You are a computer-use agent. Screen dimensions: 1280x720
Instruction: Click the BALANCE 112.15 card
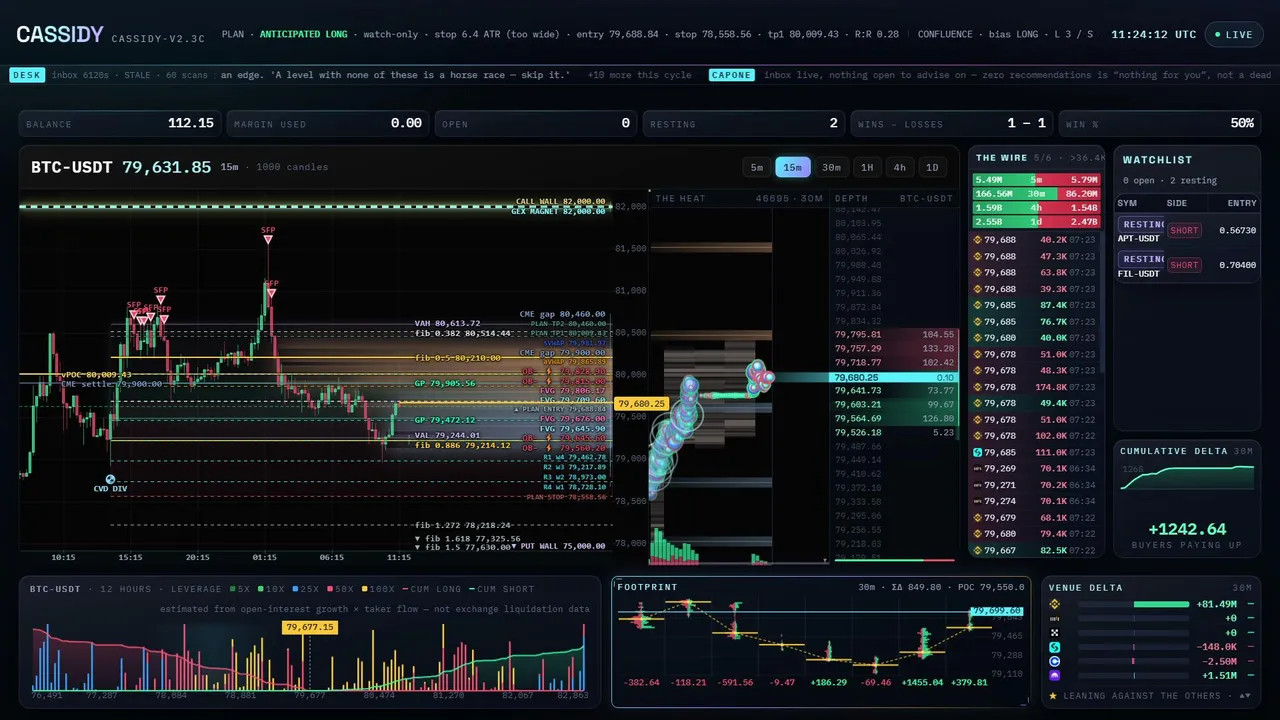[x=120, y=124]
